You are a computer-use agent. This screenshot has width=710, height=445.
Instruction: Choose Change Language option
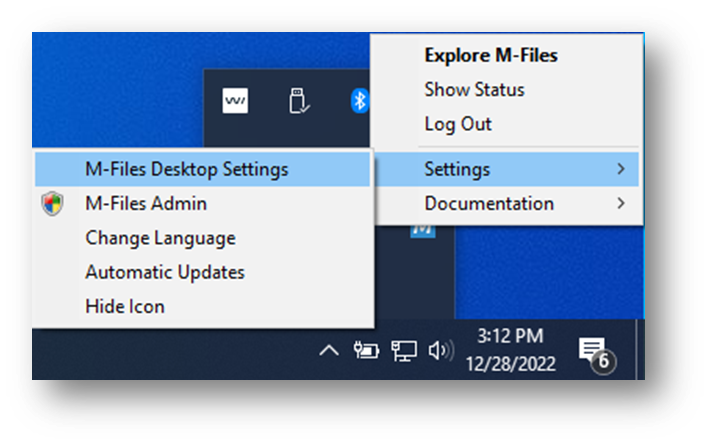[x=202, y=238]
